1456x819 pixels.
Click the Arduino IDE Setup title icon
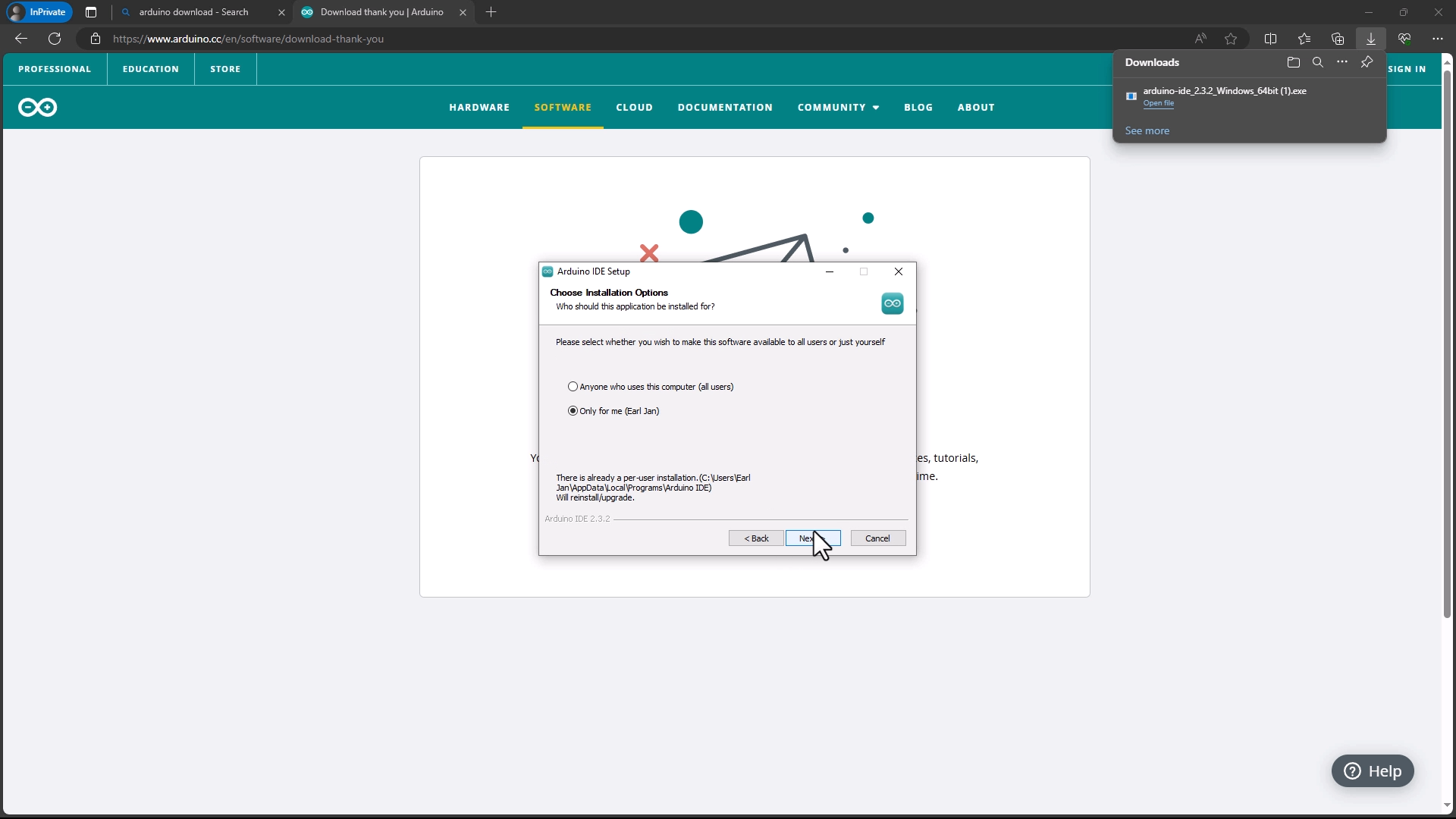tap(548, 271)
